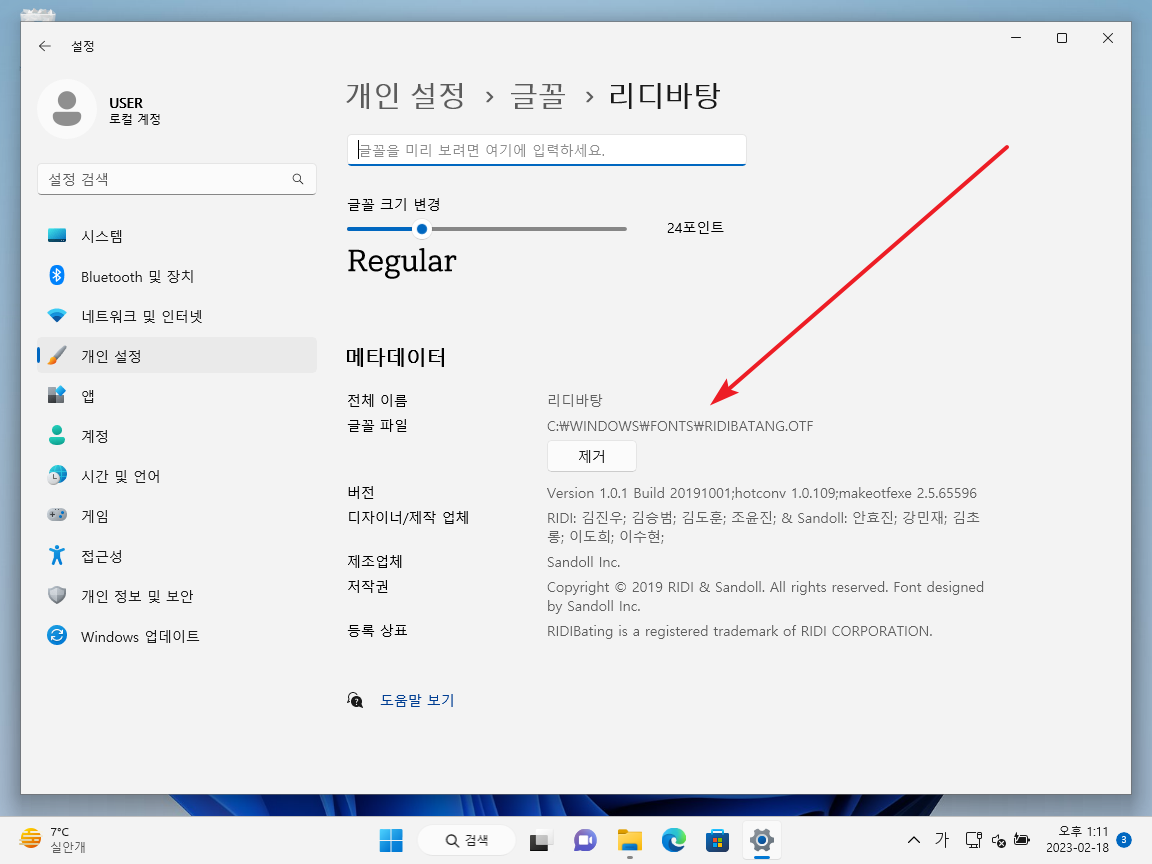Viewport: 1152px width, 864px height.
Task: Click the designer list starting with 'RIDI: 김진우'
Action: coord(763,527)
